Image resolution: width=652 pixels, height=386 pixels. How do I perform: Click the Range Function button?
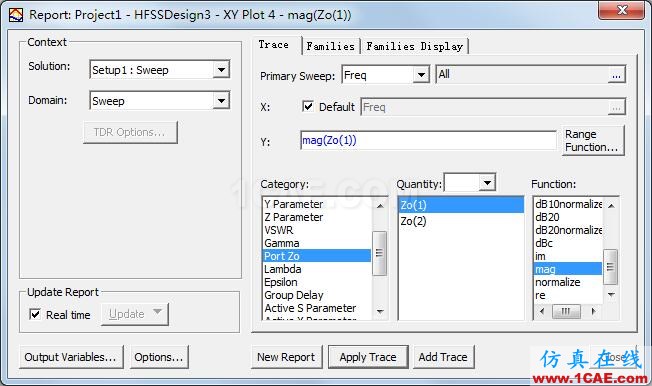point(593,141)
